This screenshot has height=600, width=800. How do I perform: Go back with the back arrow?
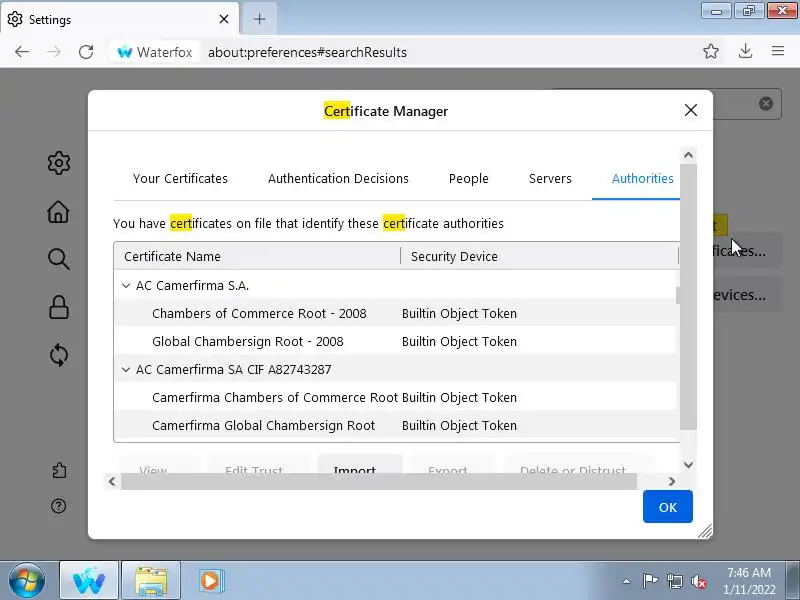22,52
